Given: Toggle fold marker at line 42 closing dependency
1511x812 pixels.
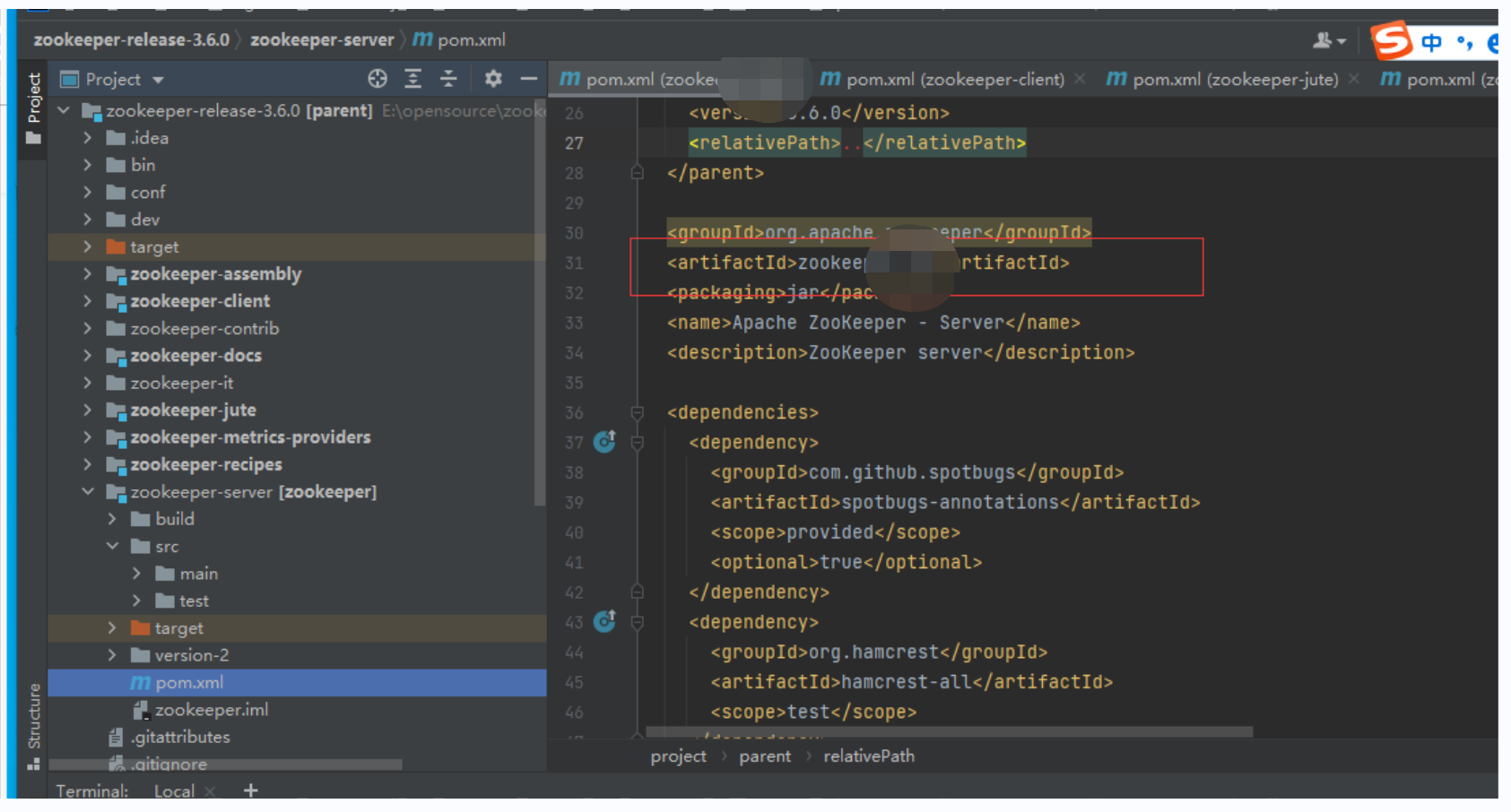Looking at the screenshot, I should [x=638, y=592].
